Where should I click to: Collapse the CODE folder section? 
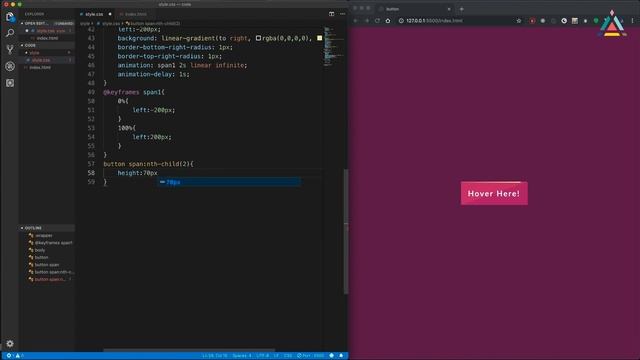(x=47, y=45)
